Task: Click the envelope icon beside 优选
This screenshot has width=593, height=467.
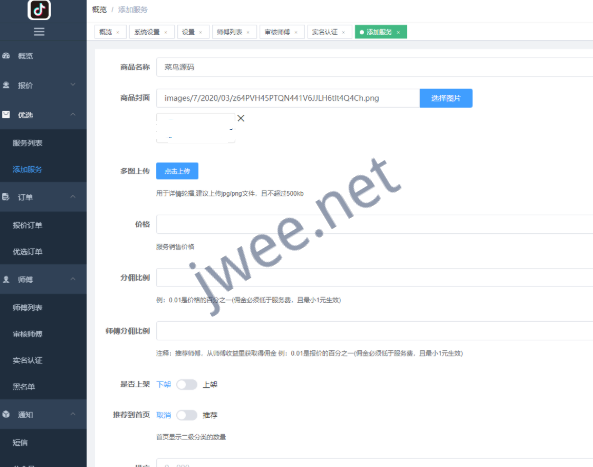Action: pyautogui.click(x=6, y=115)
